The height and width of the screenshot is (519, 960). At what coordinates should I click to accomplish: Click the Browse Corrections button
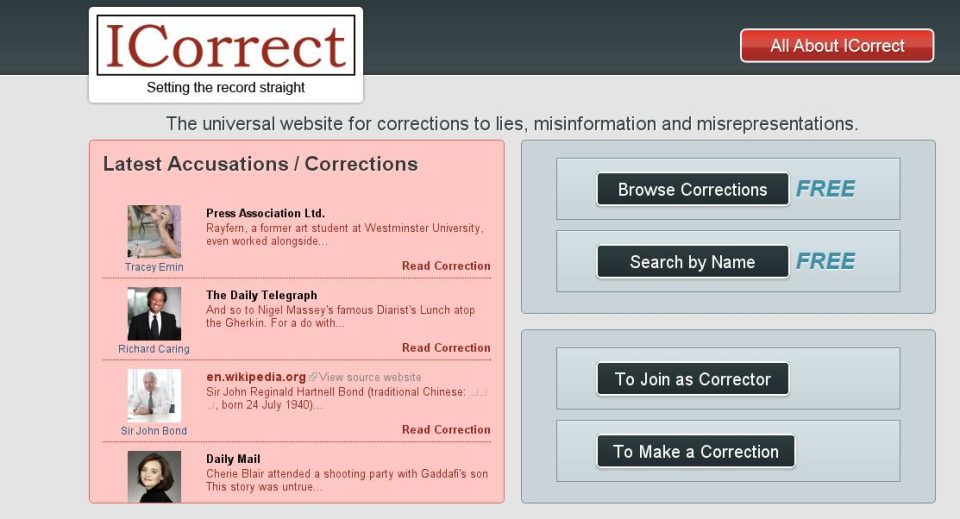[x=692, y=190]
